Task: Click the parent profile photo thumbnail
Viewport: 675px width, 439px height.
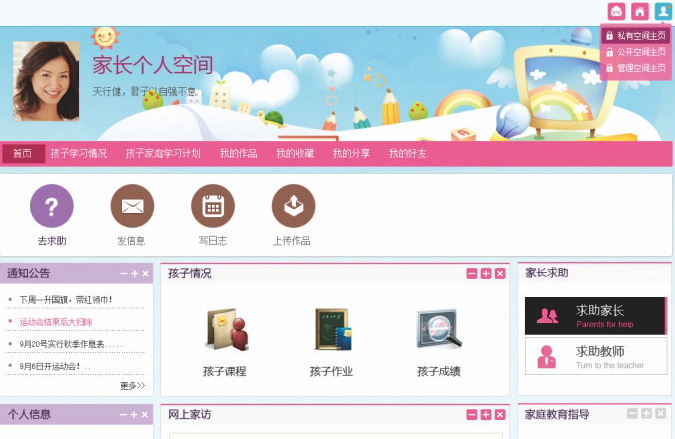Action: 46,81
